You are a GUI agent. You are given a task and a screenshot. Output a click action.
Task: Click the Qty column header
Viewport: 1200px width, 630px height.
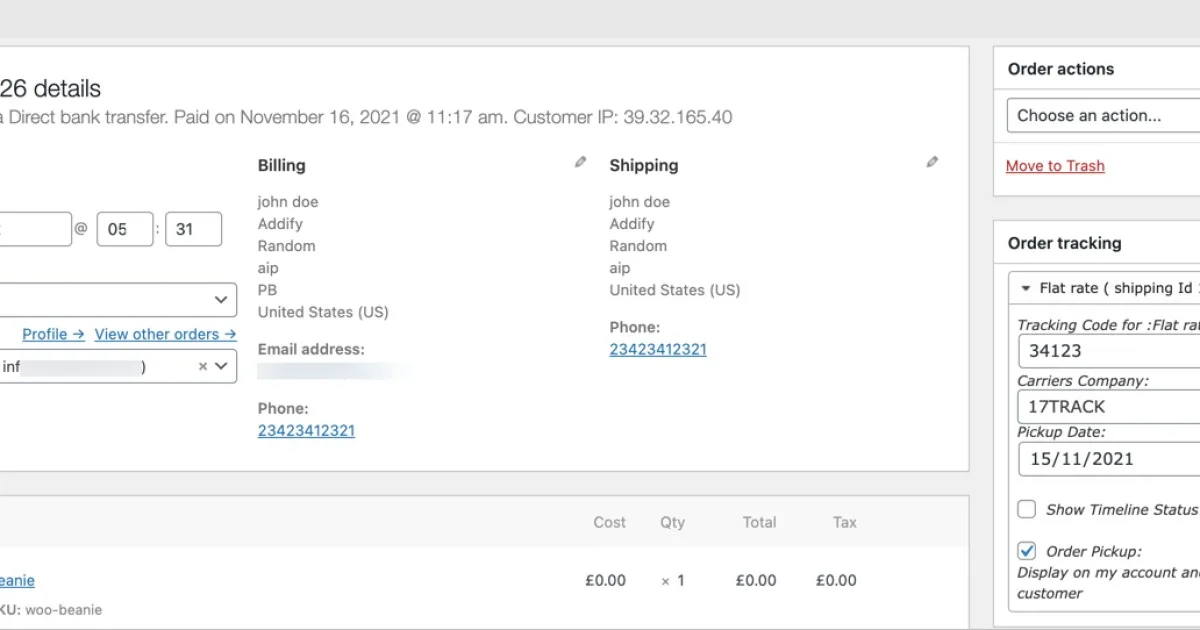tap(672, 522)
